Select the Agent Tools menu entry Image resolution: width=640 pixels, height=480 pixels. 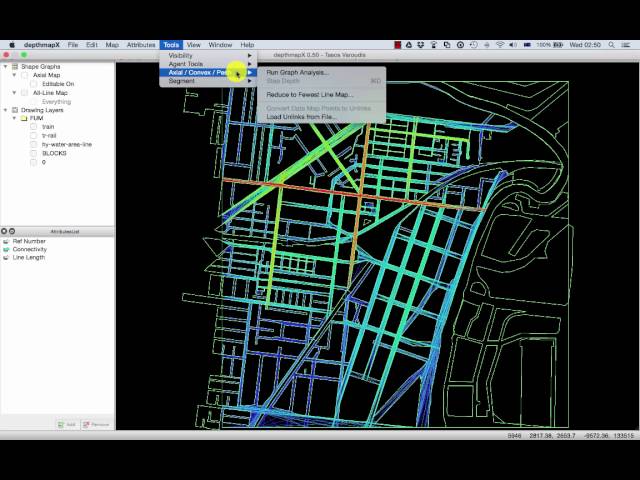pyautogui.click(x=208, y=64)
